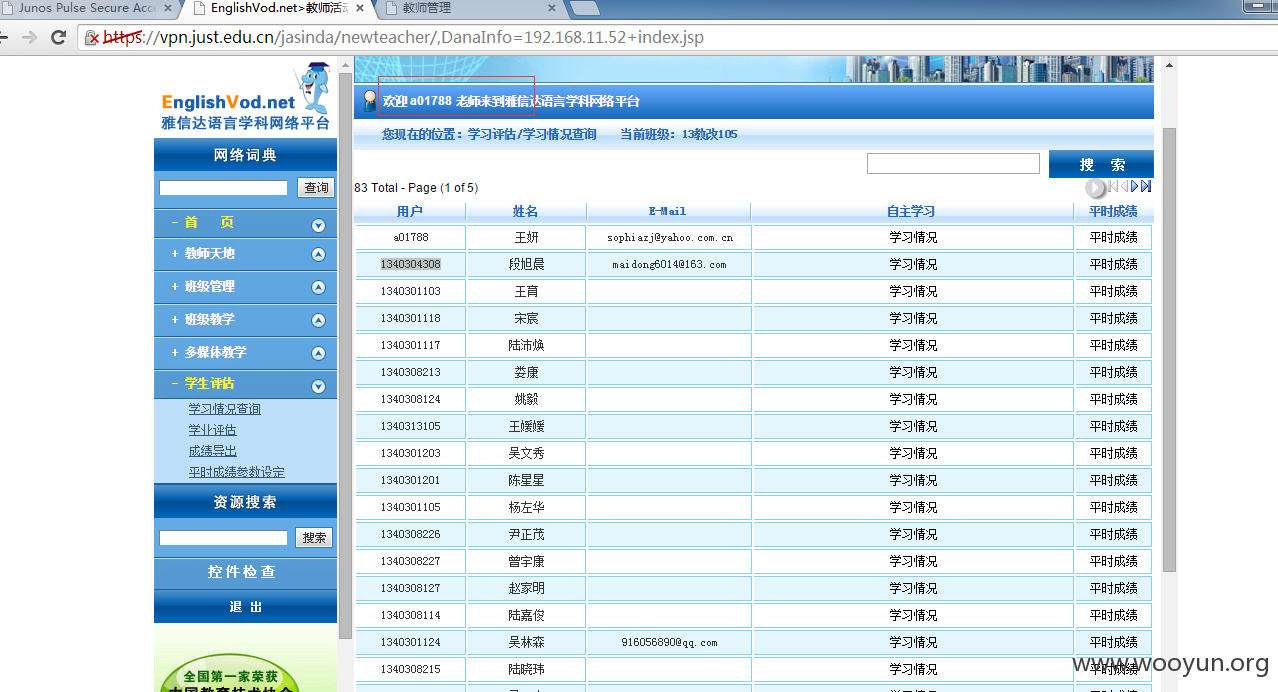Screen dimensions: 1278x692
Task: Go to the next page of results
Action: 1135,186
